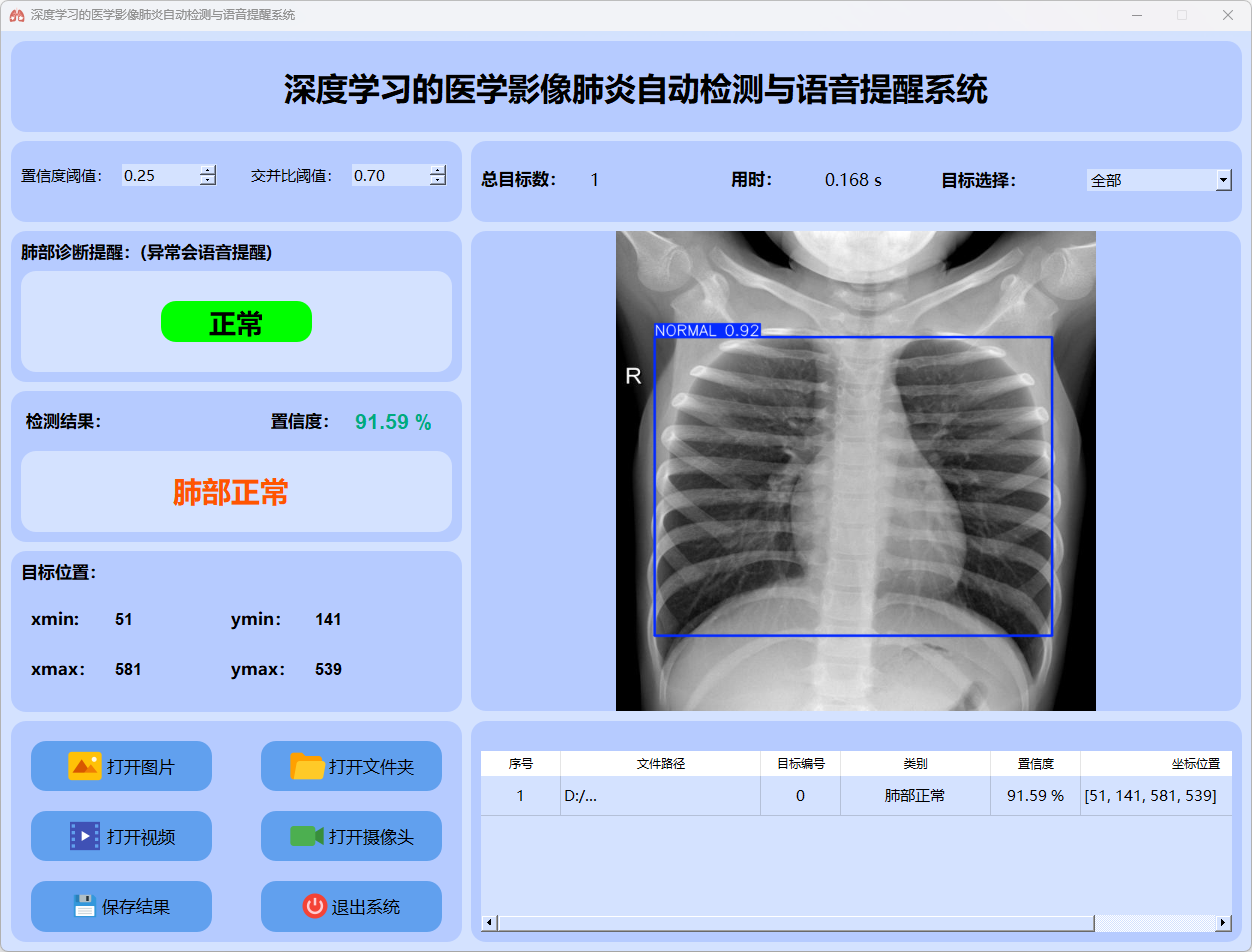Click the lungs app icon in title bar
The height and width of the screenshot is (952, 1252).
16,15
